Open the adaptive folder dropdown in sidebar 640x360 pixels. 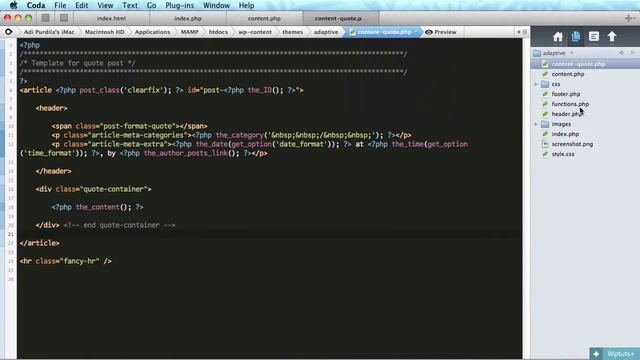(572, 53)
